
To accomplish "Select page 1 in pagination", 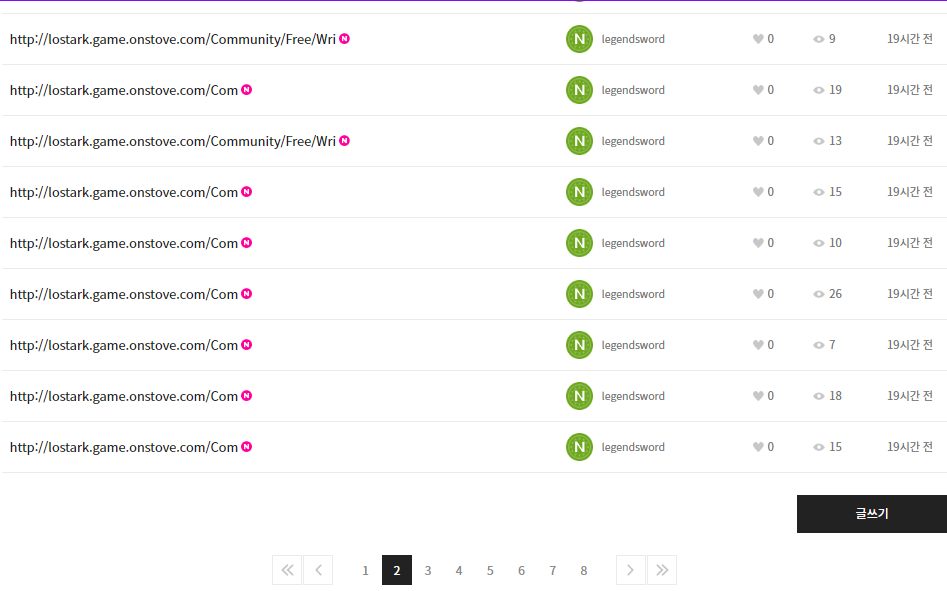I will coord(365,570).
